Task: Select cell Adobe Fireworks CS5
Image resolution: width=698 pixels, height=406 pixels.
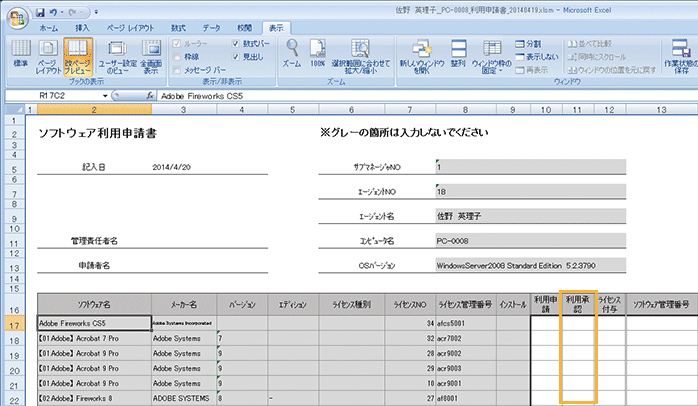Action: pyautogui.click(x=94, y=323)
